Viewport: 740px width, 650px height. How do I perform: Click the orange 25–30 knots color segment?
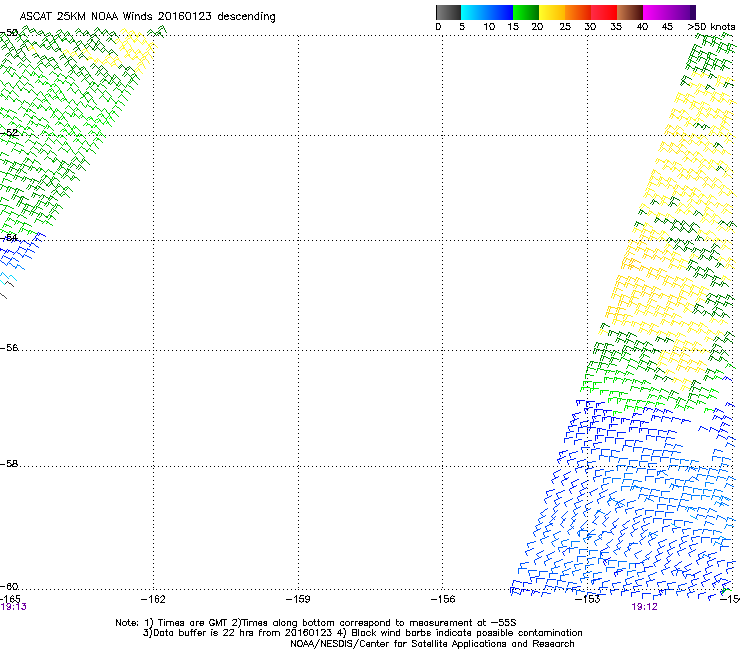(x=578, y=12)
